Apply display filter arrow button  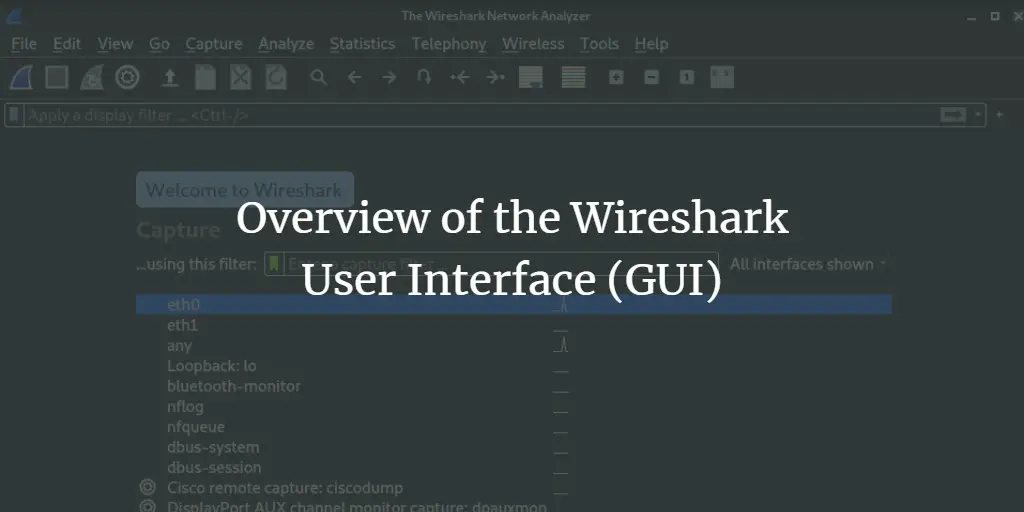[x=953, y=115]
